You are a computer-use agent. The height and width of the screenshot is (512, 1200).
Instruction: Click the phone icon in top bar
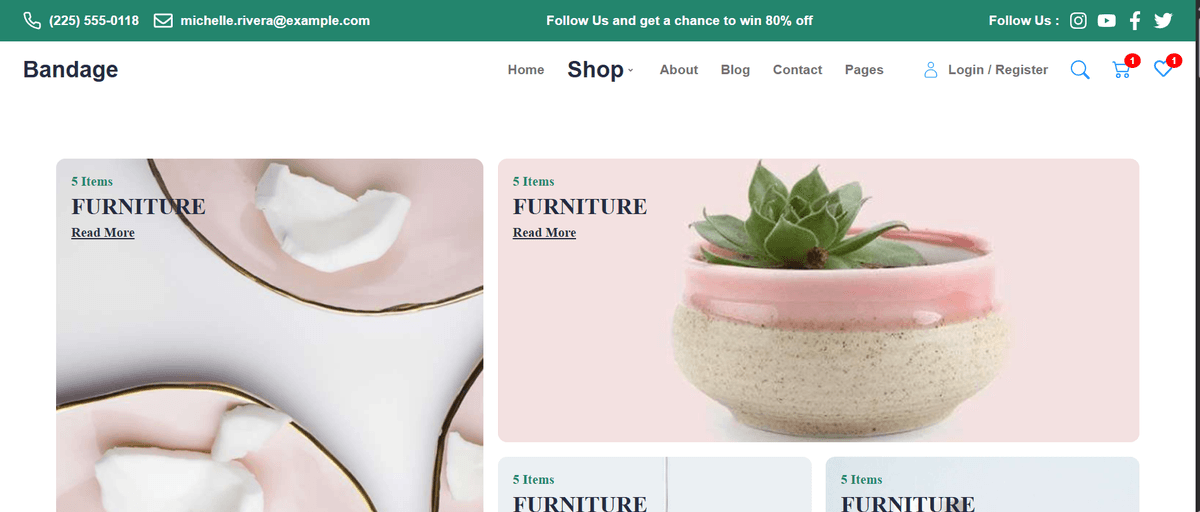pyautogui.click(x=32, y=21)
